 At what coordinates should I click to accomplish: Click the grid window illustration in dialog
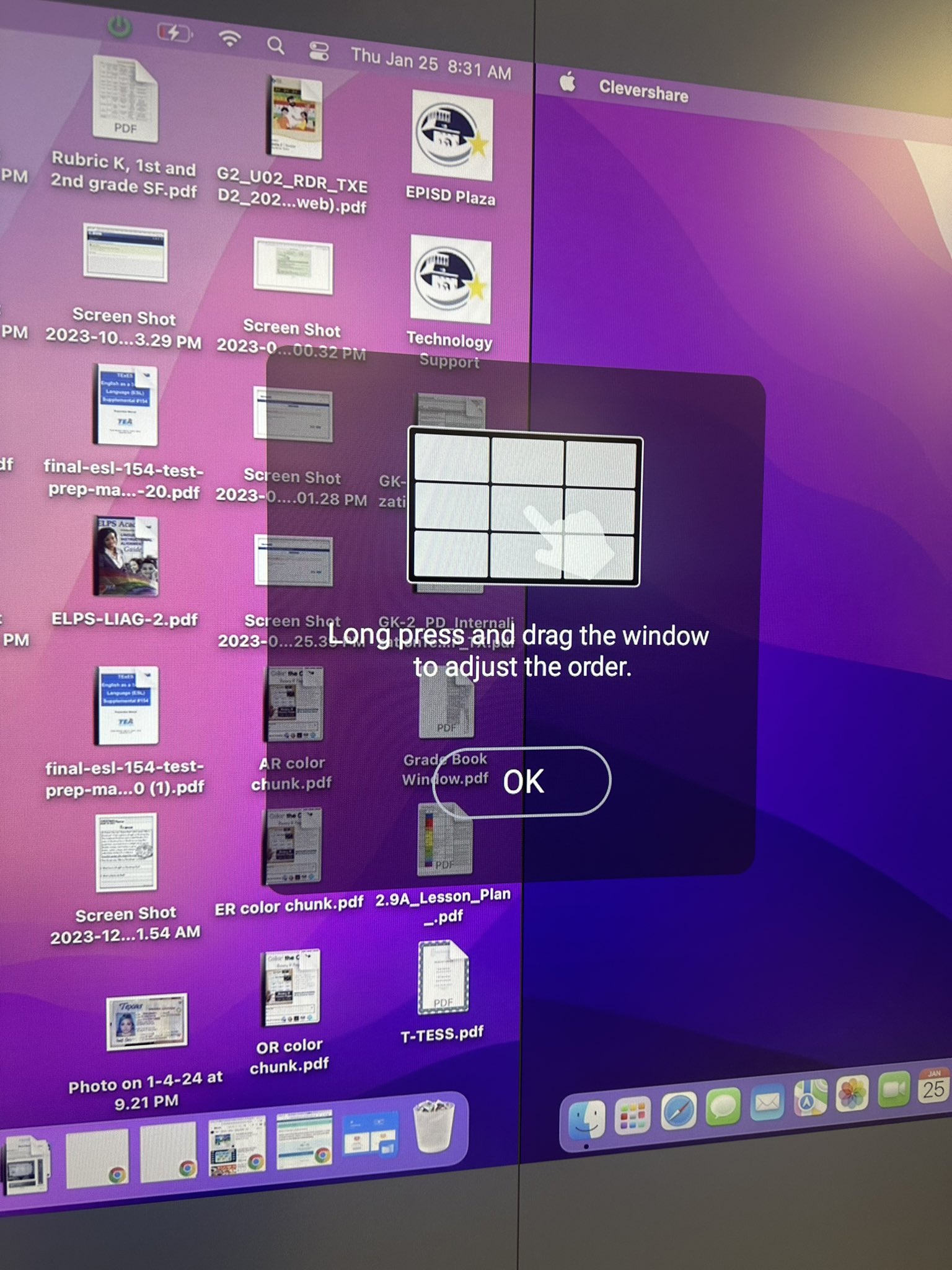pyautogui.click(x=524, y=507)
